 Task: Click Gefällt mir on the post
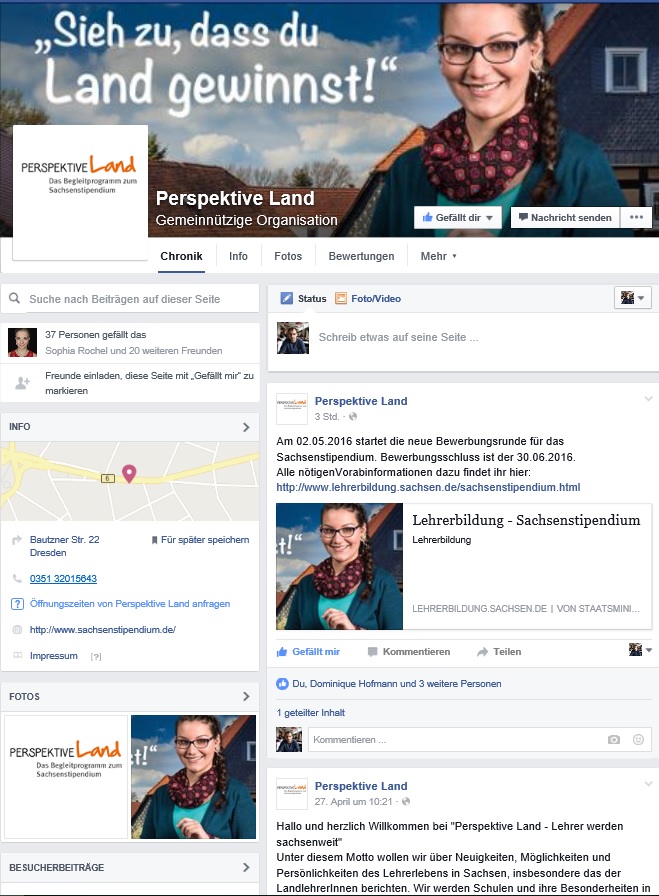(x=309, y=651)
